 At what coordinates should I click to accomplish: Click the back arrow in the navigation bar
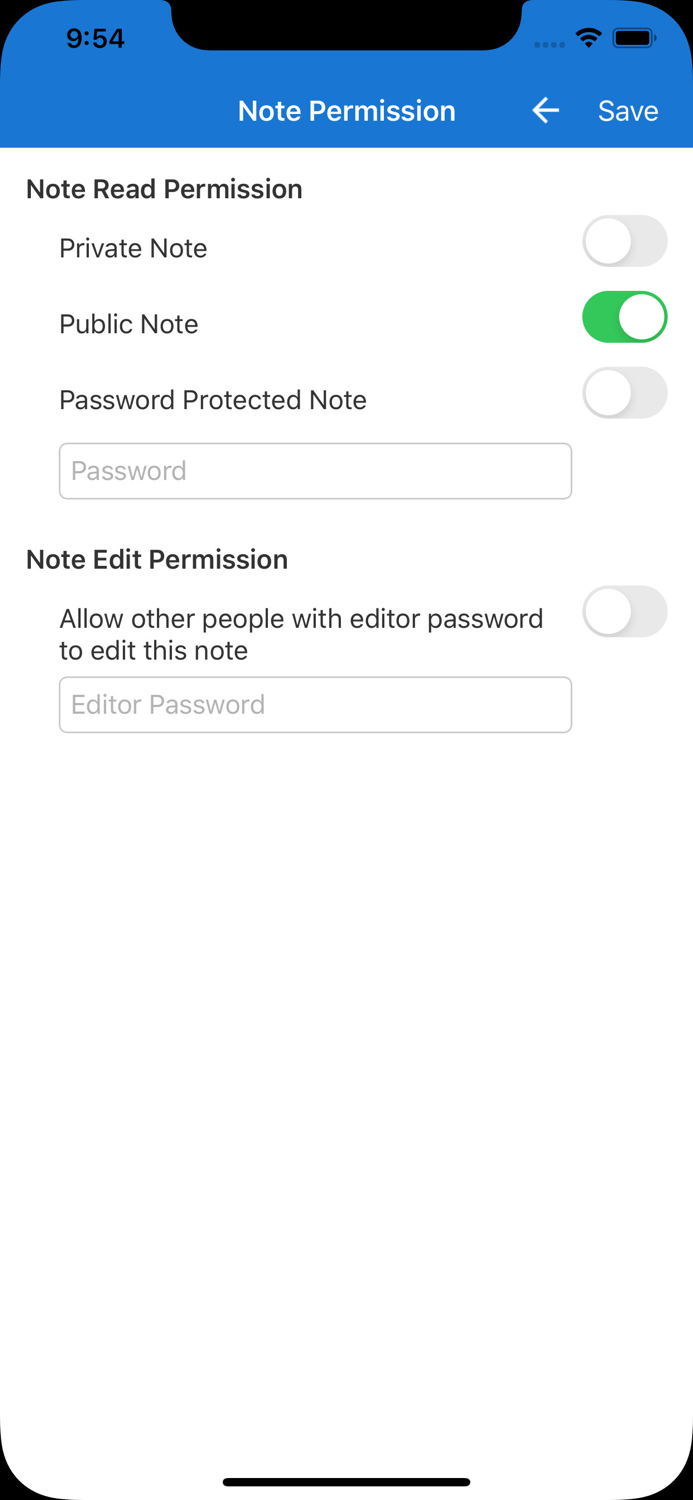[545, 111]
